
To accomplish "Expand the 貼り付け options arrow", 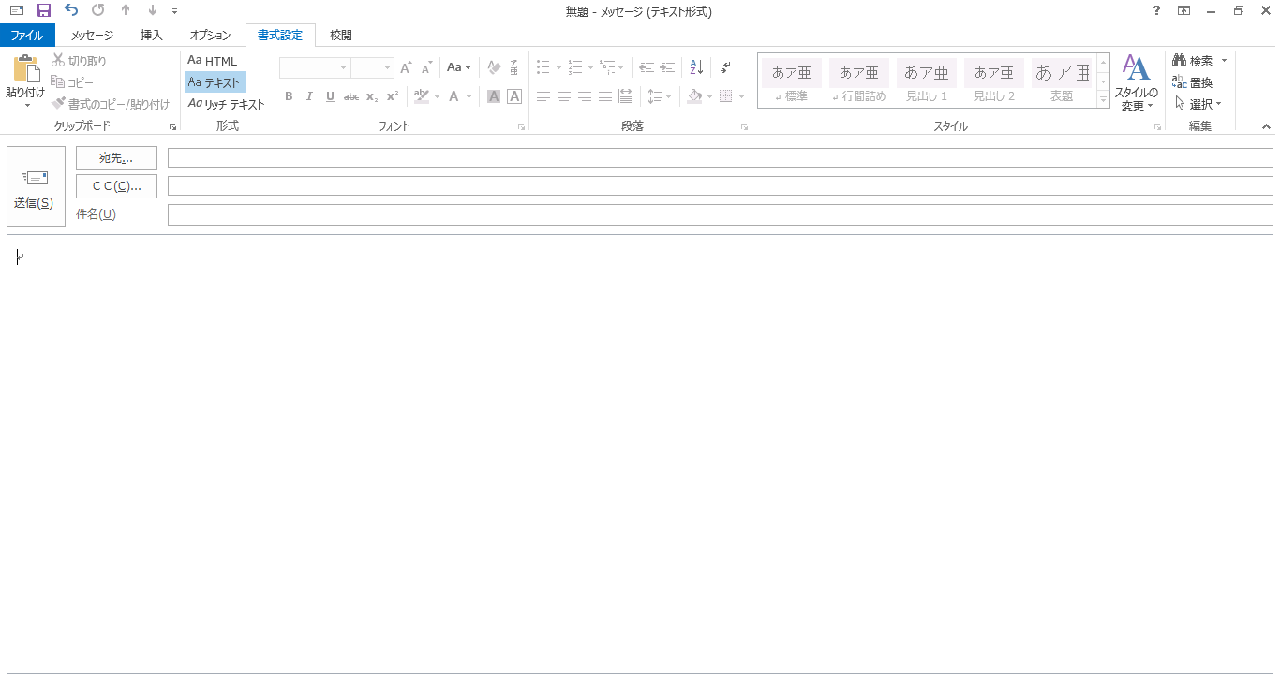I will pyautogui.click(x=26, y=104).
